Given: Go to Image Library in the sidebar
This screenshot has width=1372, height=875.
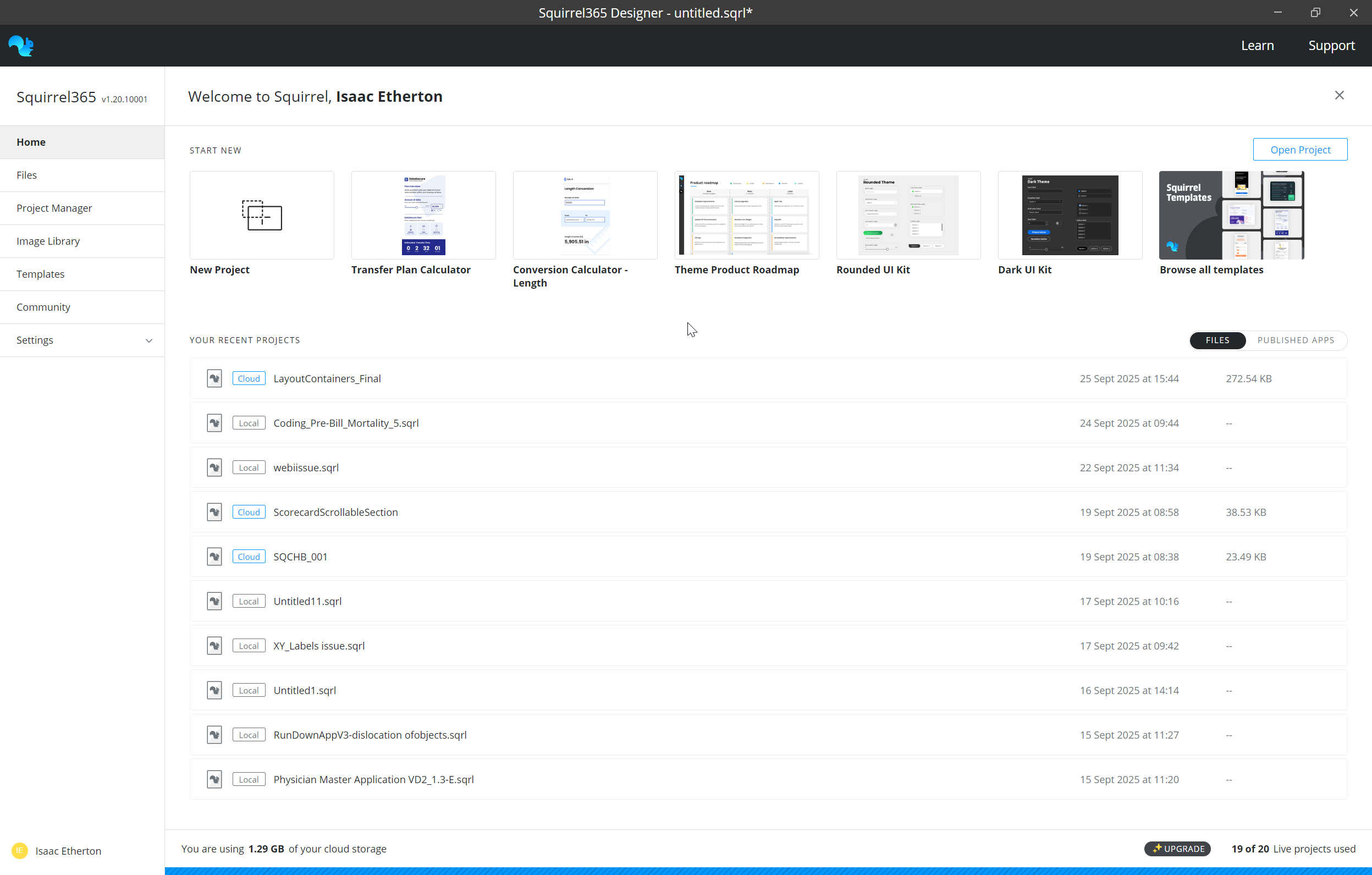Looking at the screenshot, I should pyautogui.click(x=48, y=241).
